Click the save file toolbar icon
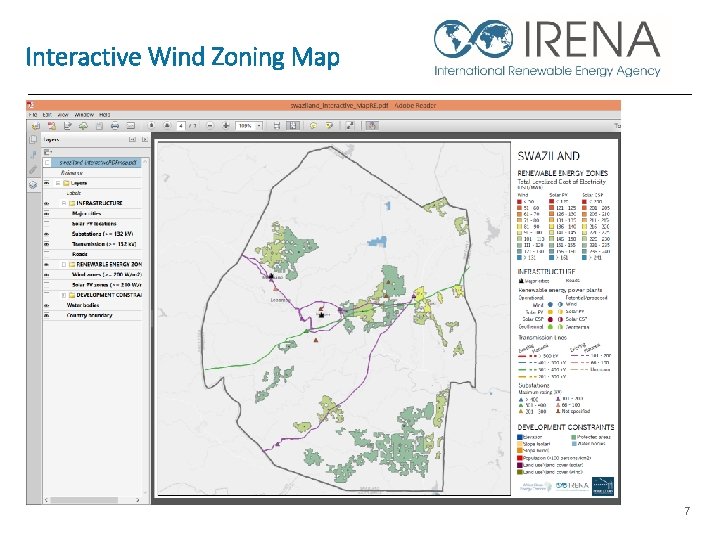 [99, 126]
